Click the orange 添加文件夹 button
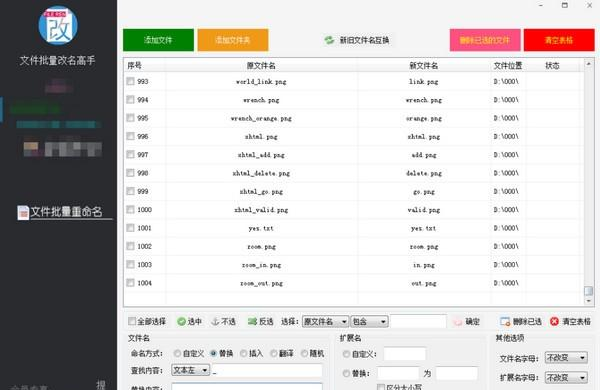This screenshot has height=390, width=600. [x=233, y=40]
